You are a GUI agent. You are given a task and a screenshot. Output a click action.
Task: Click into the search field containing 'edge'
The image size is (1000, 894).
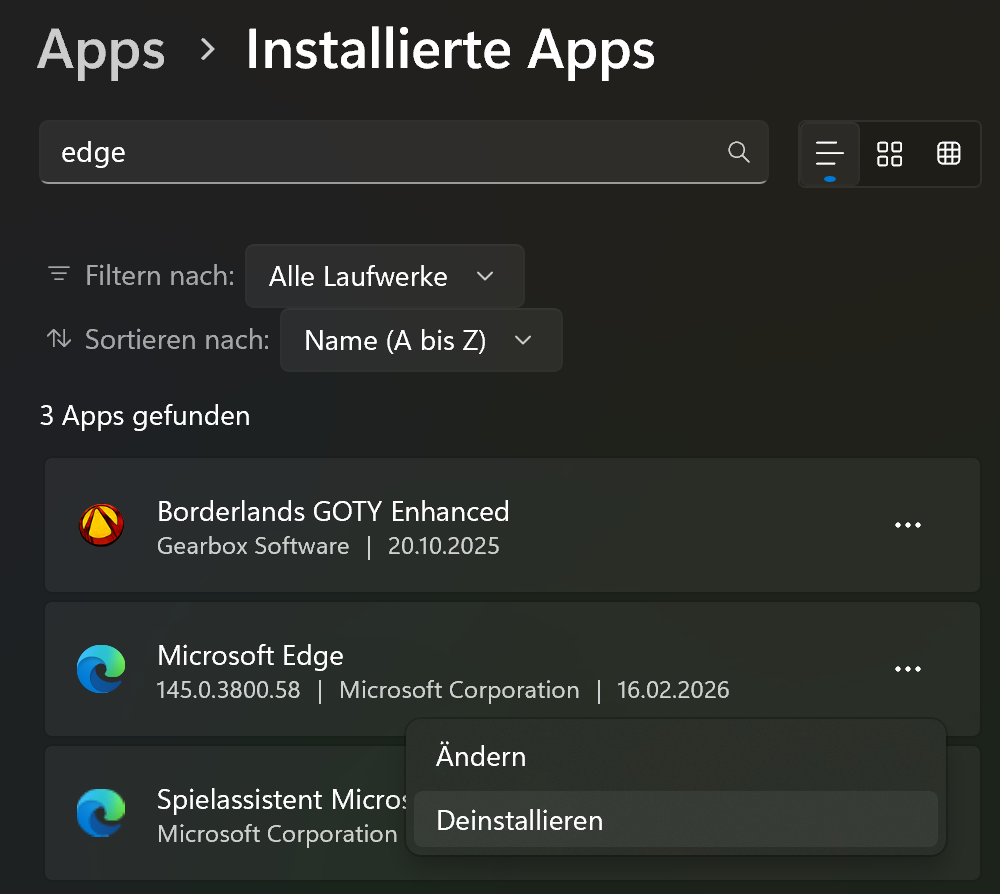click(380, 152)
